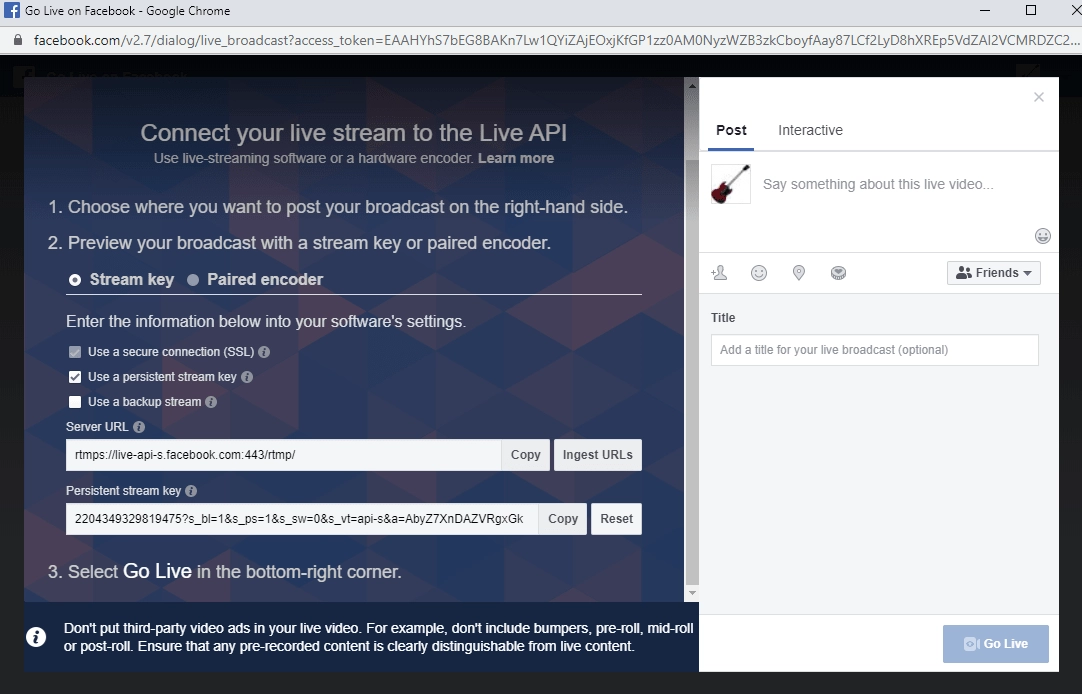Click the Facebook favicon in title bar
Image resolution: width=1082 pixels, height=694 pixels.
point(12,10)
